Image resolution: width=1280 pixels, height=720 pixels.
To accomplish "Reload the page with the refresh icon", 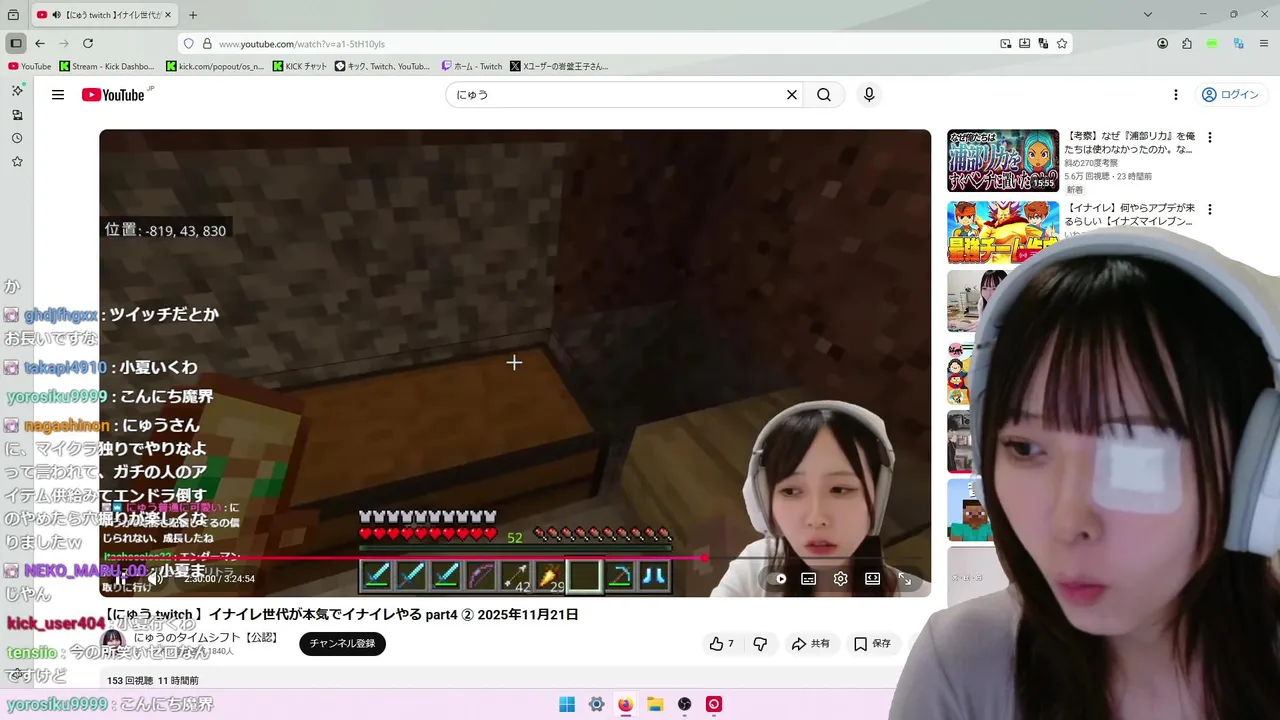I will tap(88, 44).
